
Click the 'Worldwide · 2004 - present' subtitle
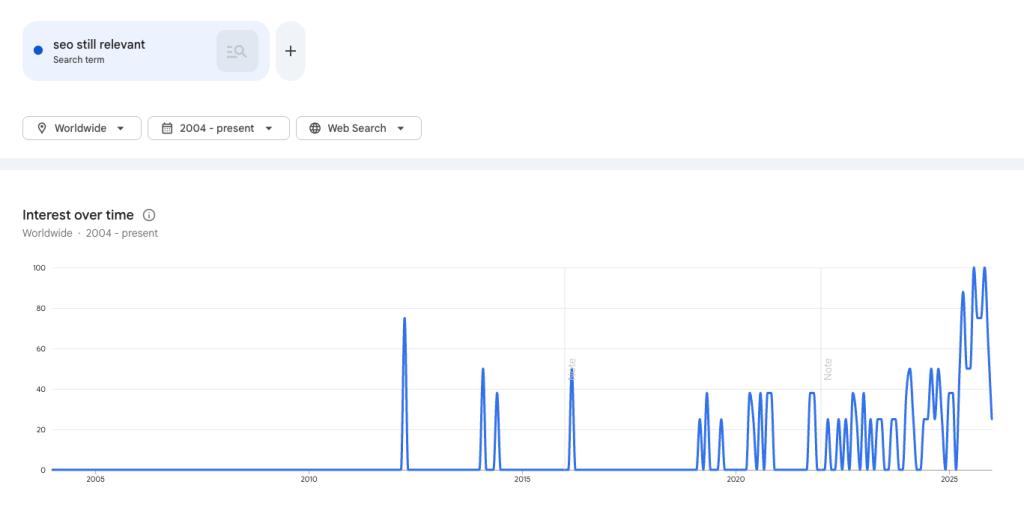tap(90, 233)
